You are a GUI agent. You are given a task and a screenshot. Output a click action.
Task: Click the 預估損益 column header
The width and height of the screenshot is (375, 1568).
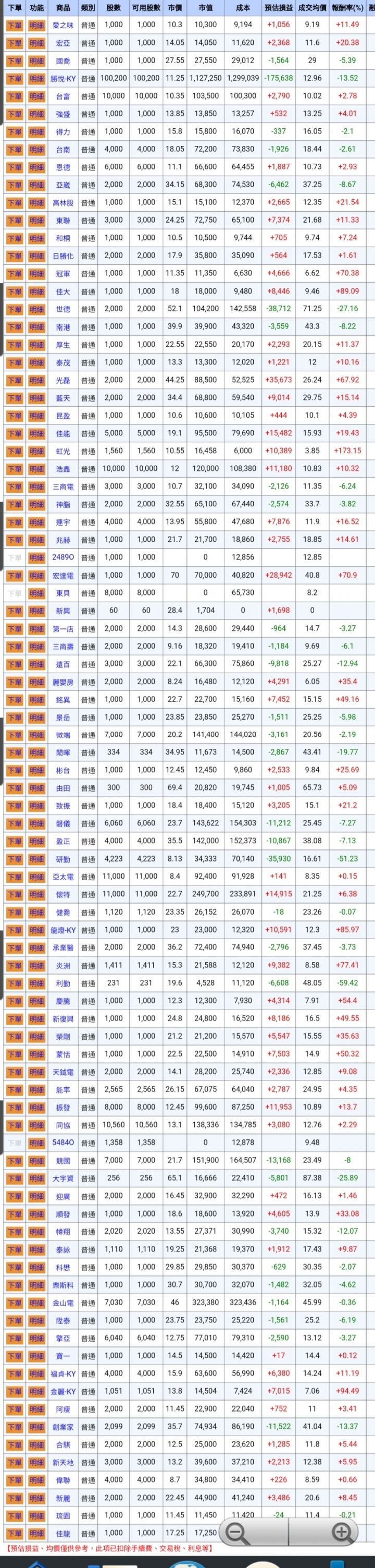[x=278, y=8]
